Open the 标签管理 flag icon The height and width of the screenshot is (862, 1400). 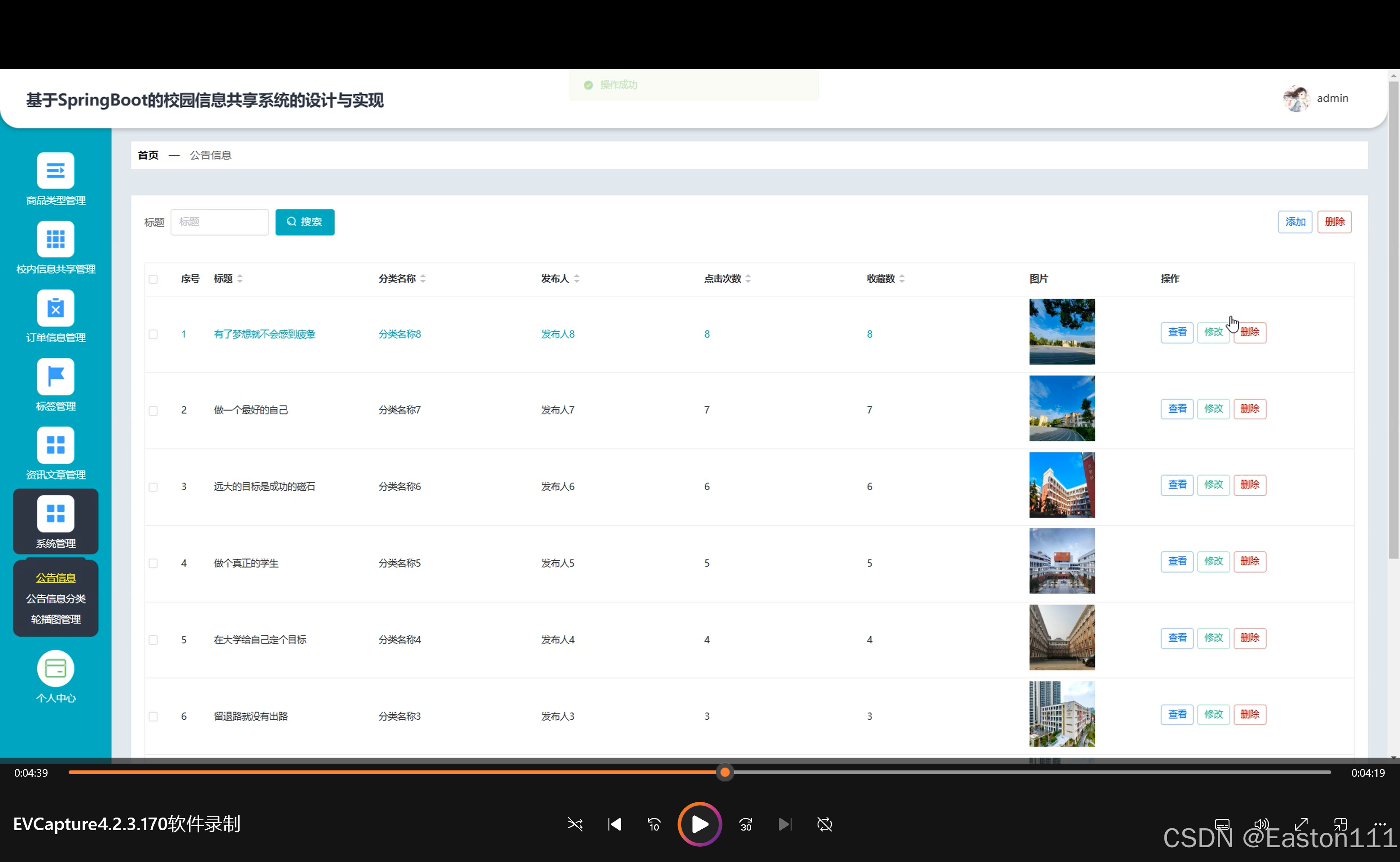click(x=55, y=376)
